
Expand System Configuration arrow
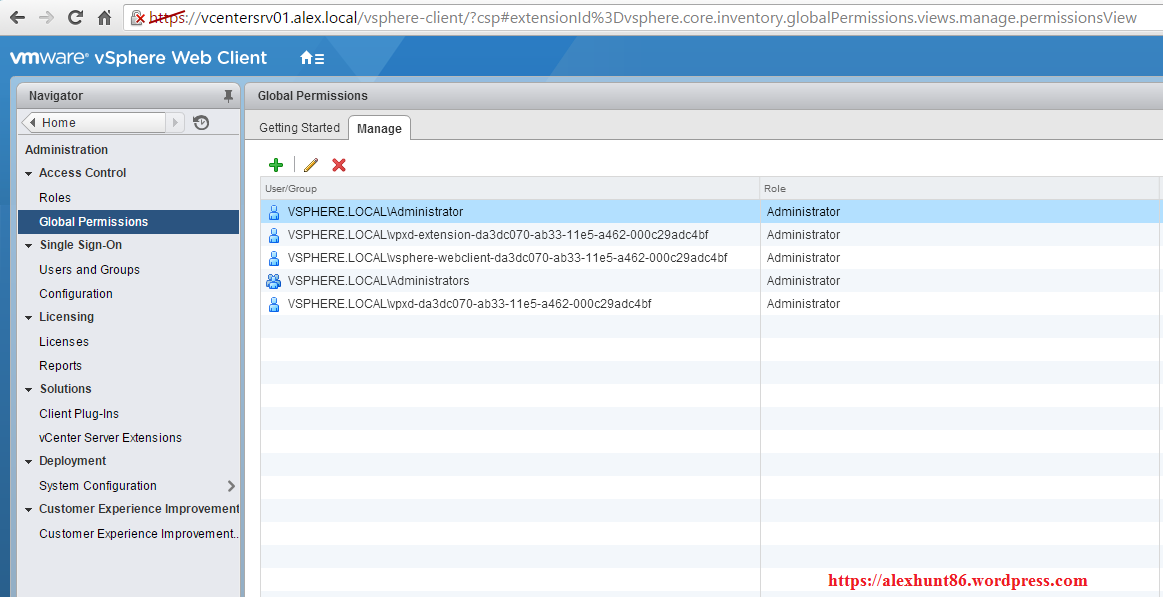click(x=231, y=486)
